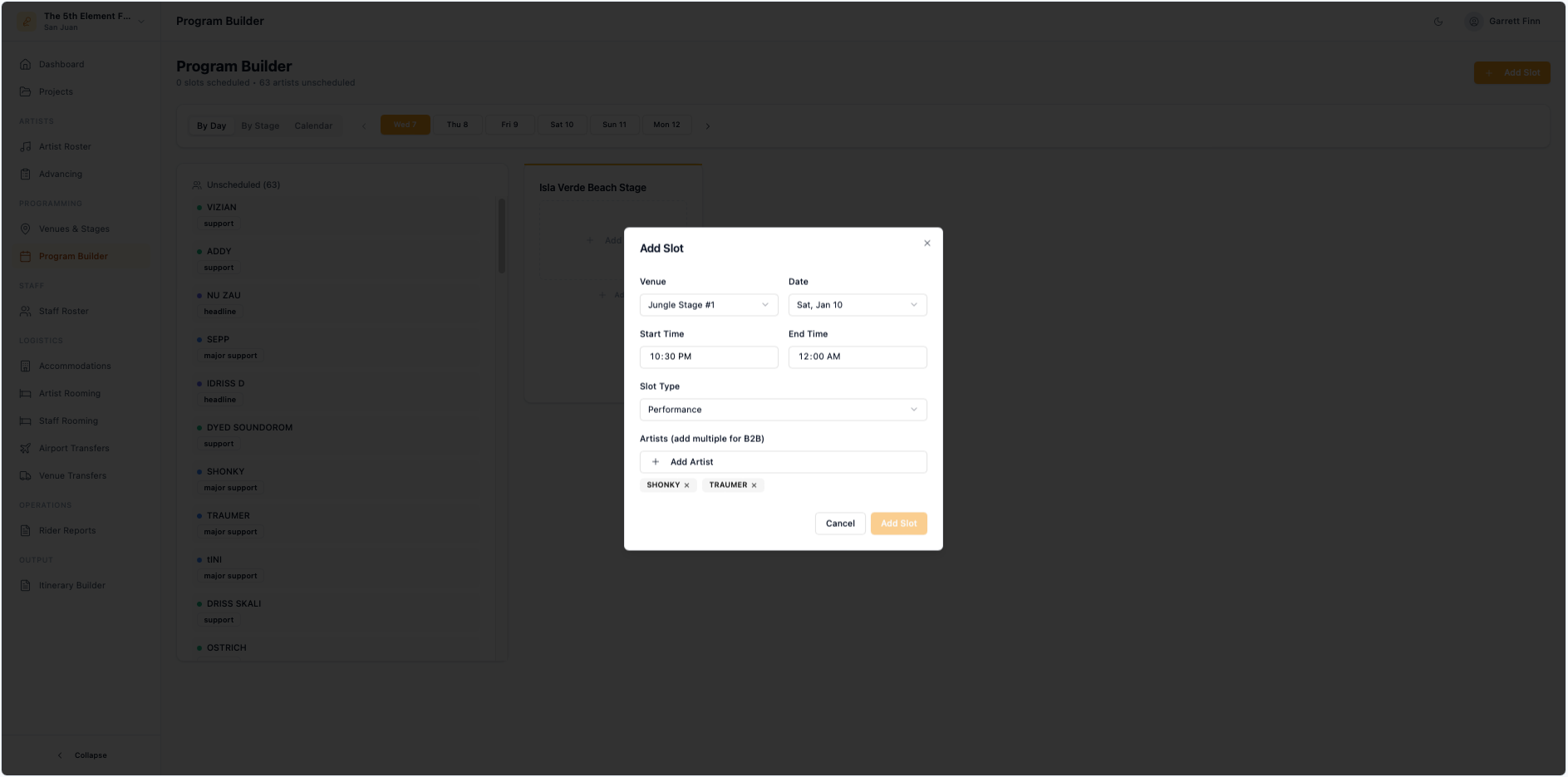Remove TRAUMER artist chip from slot
Image resolution: width=1568 pixels, height=777 pixels.
(754, 485)
